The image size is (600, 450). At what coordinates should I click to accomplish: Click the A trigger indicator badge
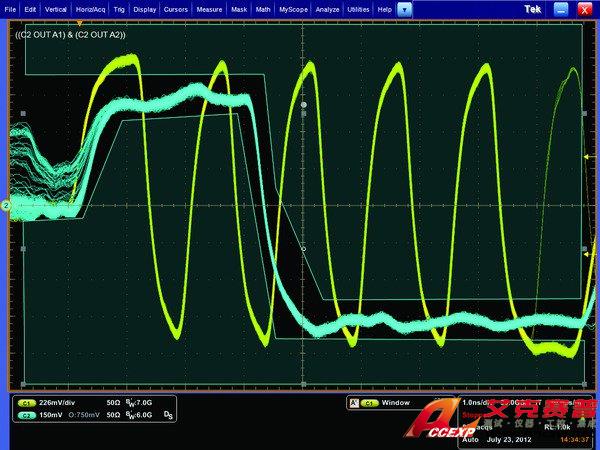click(353, 403)
